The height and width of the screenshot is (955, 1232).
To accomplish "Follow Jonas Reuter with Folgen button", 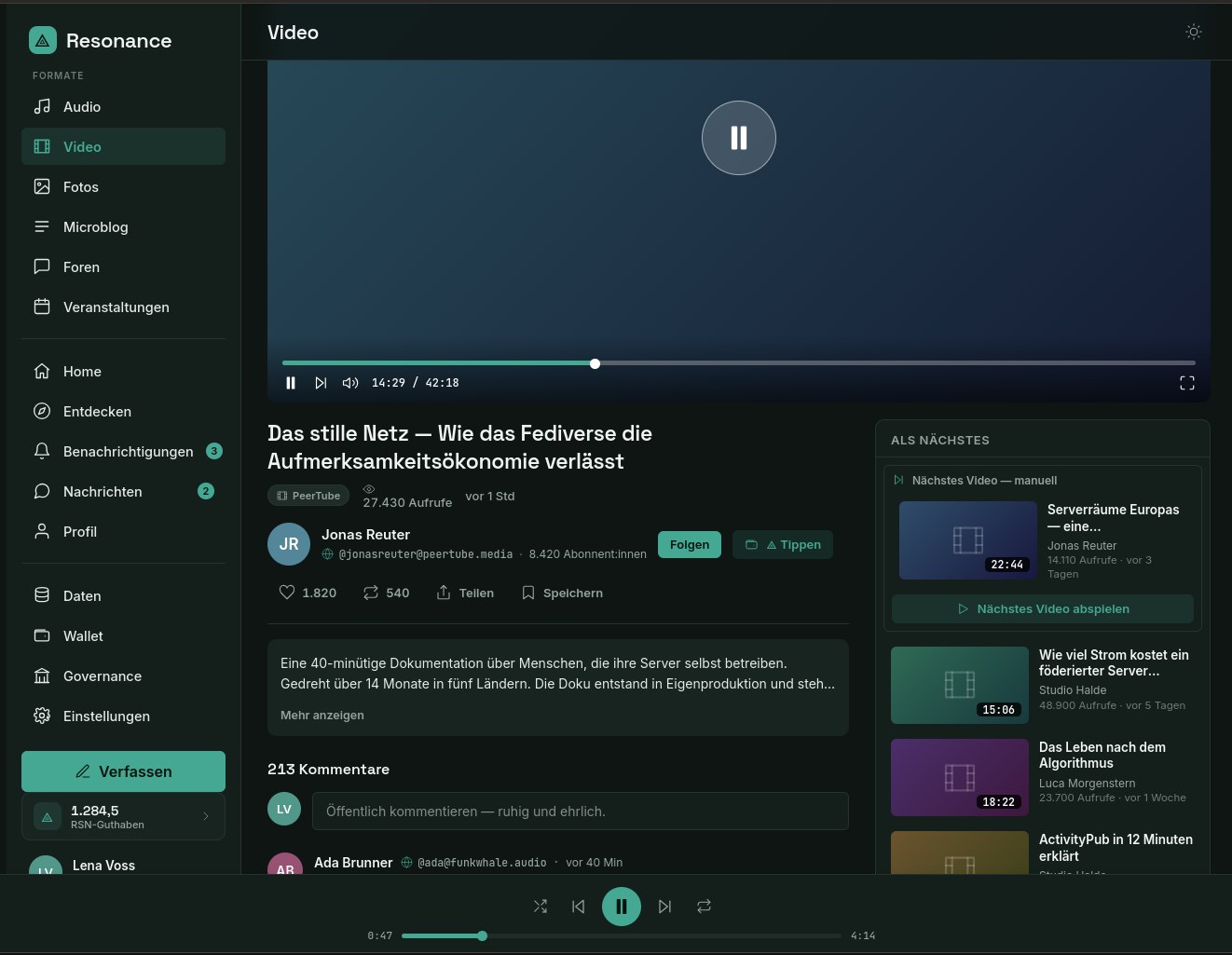I will (x=690, y=545).
